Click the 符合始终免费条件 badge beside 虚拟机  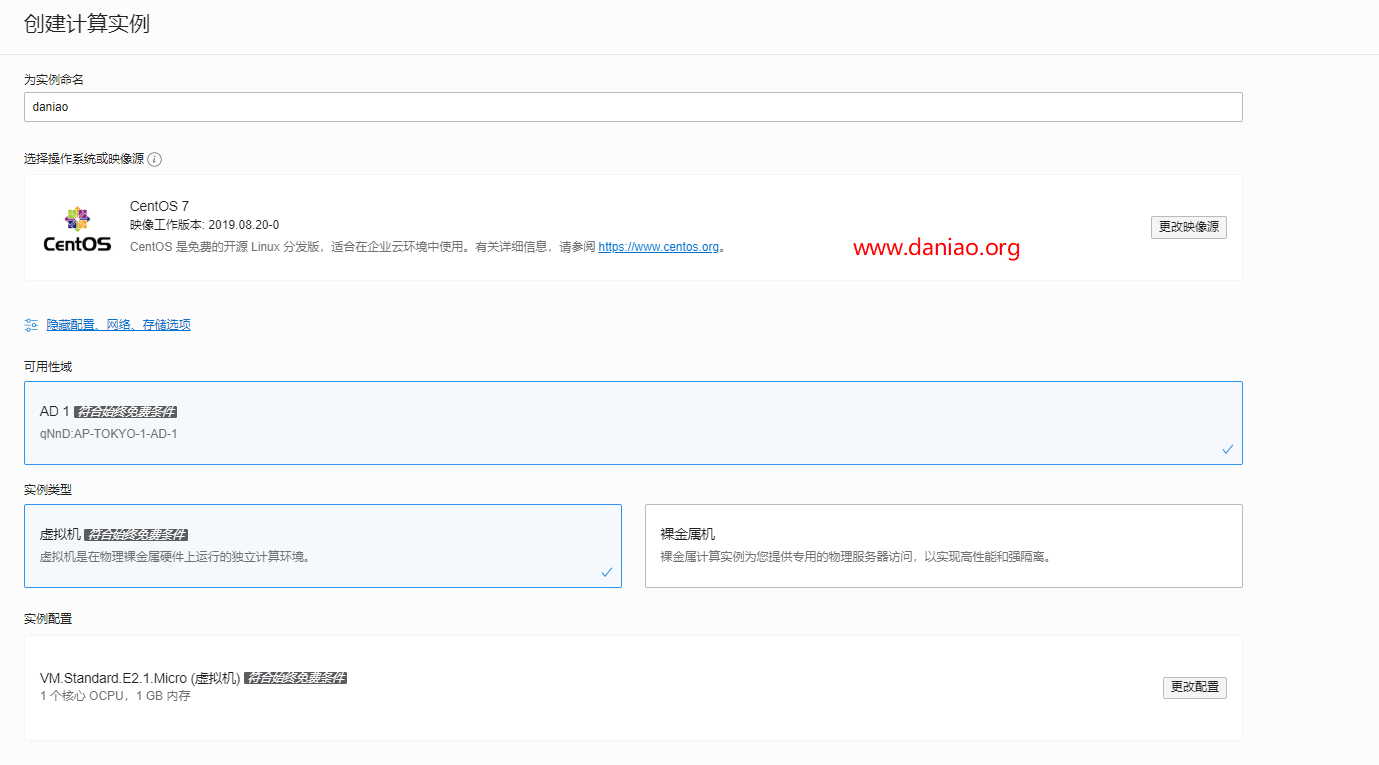coord(136,535)
